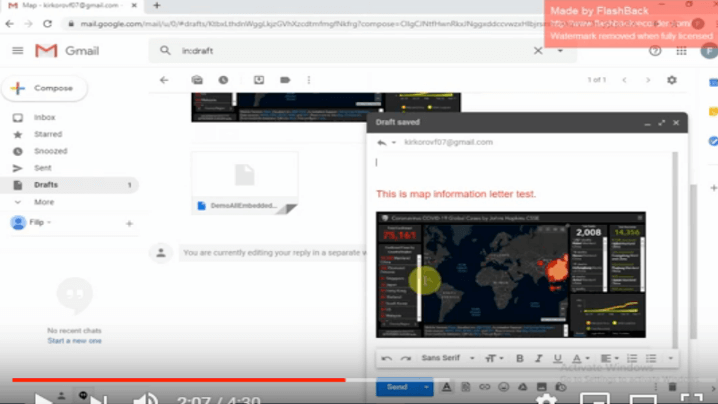This screenshot has width=718, height=404.
Task: Click the Labels tag icon
Action: click(x=285, y=80)
